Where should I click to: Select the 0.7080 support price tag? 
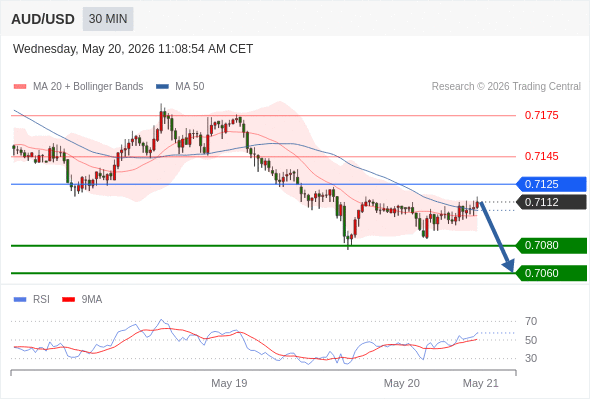[551, 245]
